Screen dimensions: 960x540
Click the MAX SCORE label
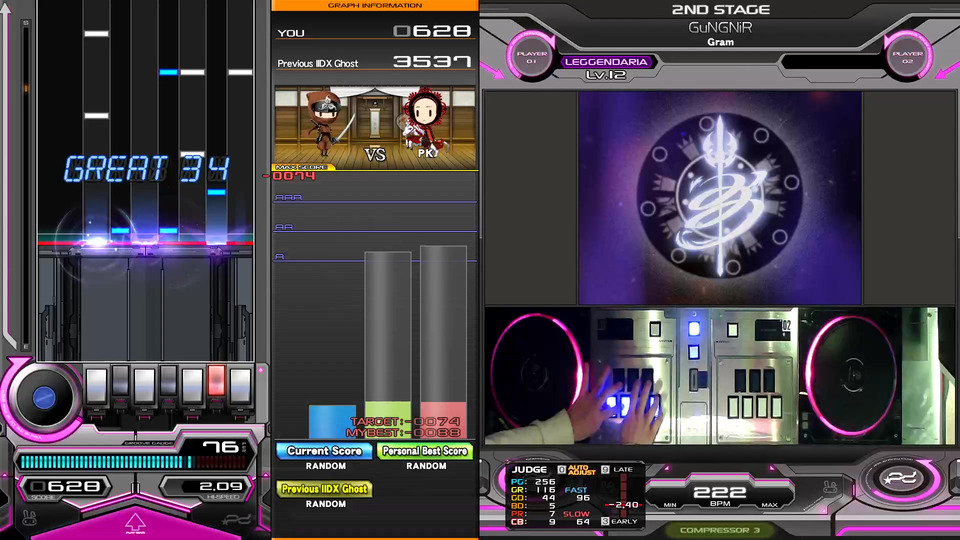point(301,167)
